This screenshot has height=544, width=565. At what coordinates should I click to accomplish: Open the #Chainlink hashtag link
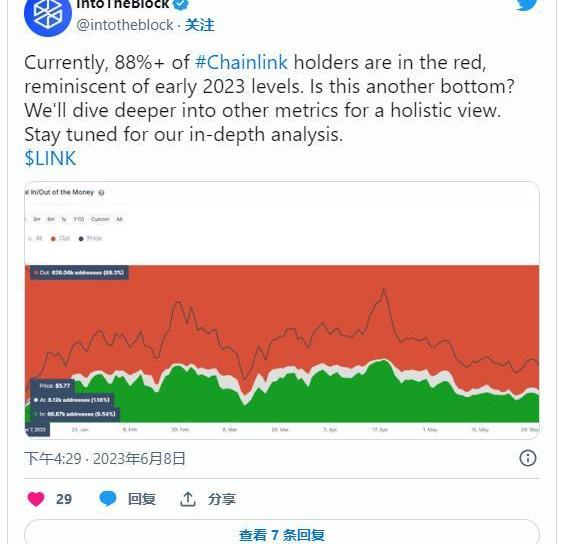(241, 62)
